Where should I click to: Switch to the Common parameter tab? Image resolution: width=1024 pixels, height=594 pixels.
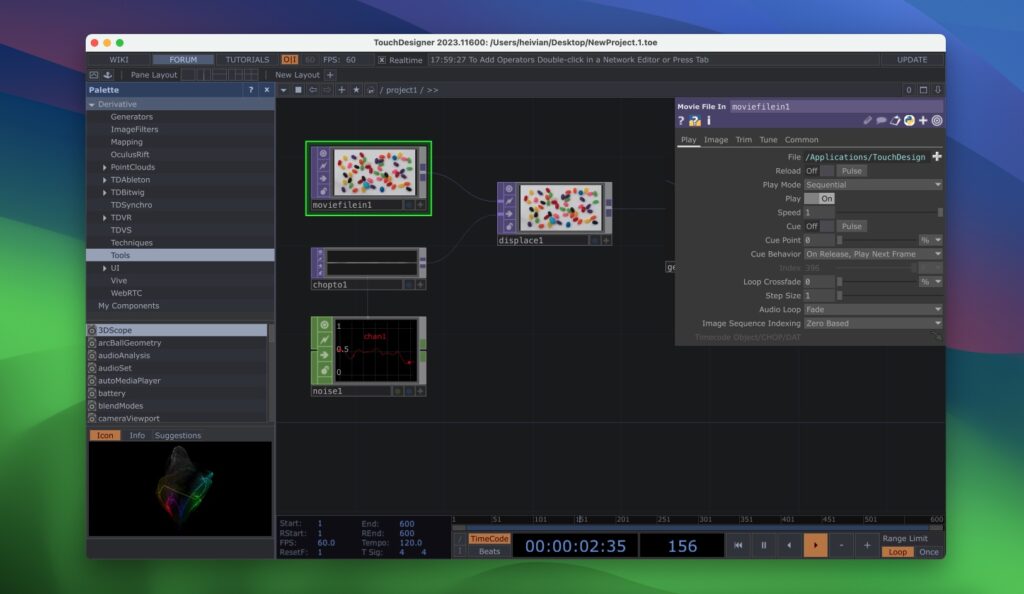click(801, 139)
